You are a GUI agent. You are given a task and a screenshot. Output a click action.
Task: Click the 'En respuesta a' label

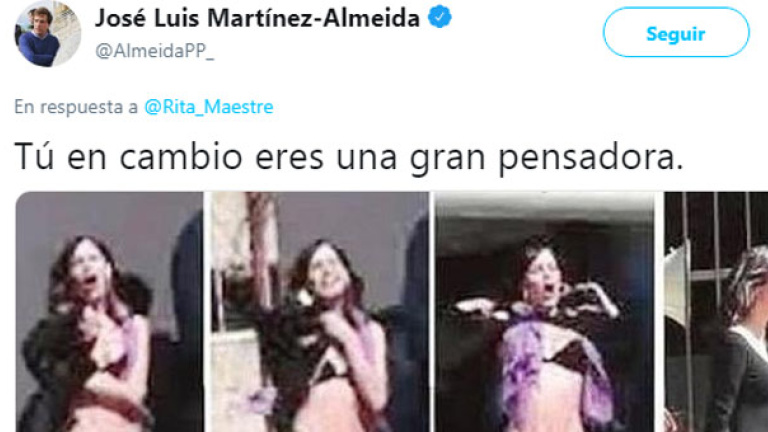[76, 107]
